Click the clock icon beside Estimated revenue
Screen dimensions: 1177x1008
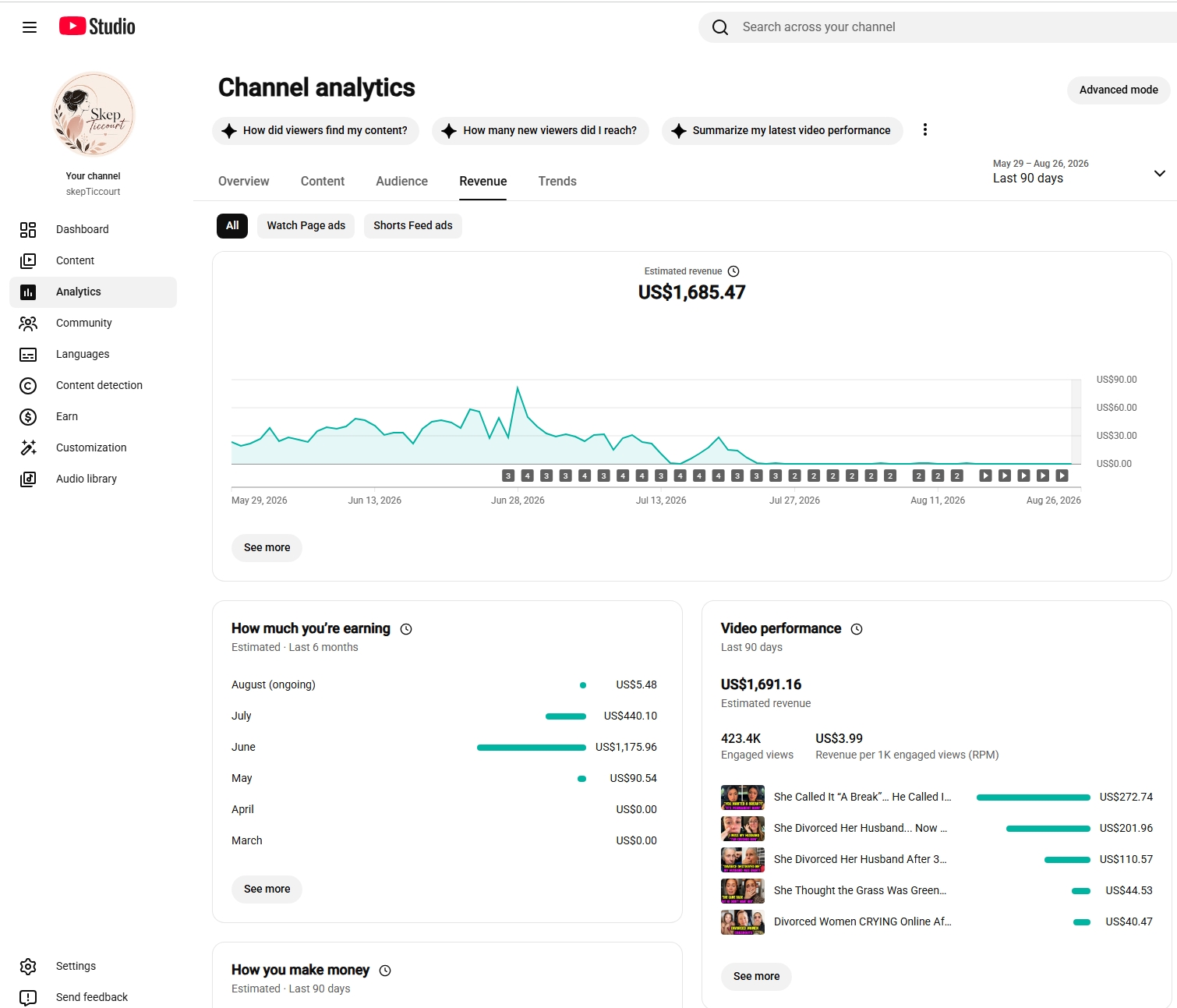pyautogui.click(x=733, y=271)
